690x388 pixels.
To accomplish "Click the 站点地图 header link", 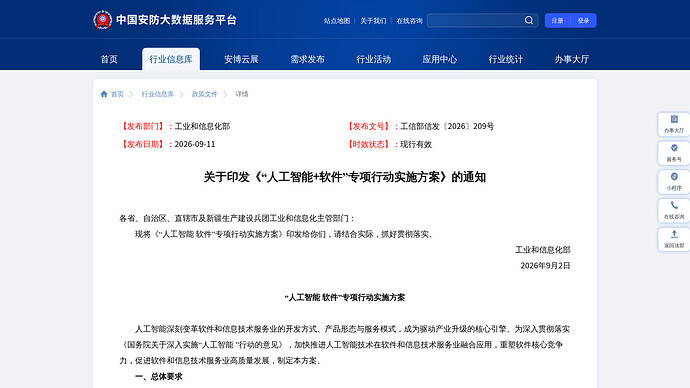I will pos(337,21).
